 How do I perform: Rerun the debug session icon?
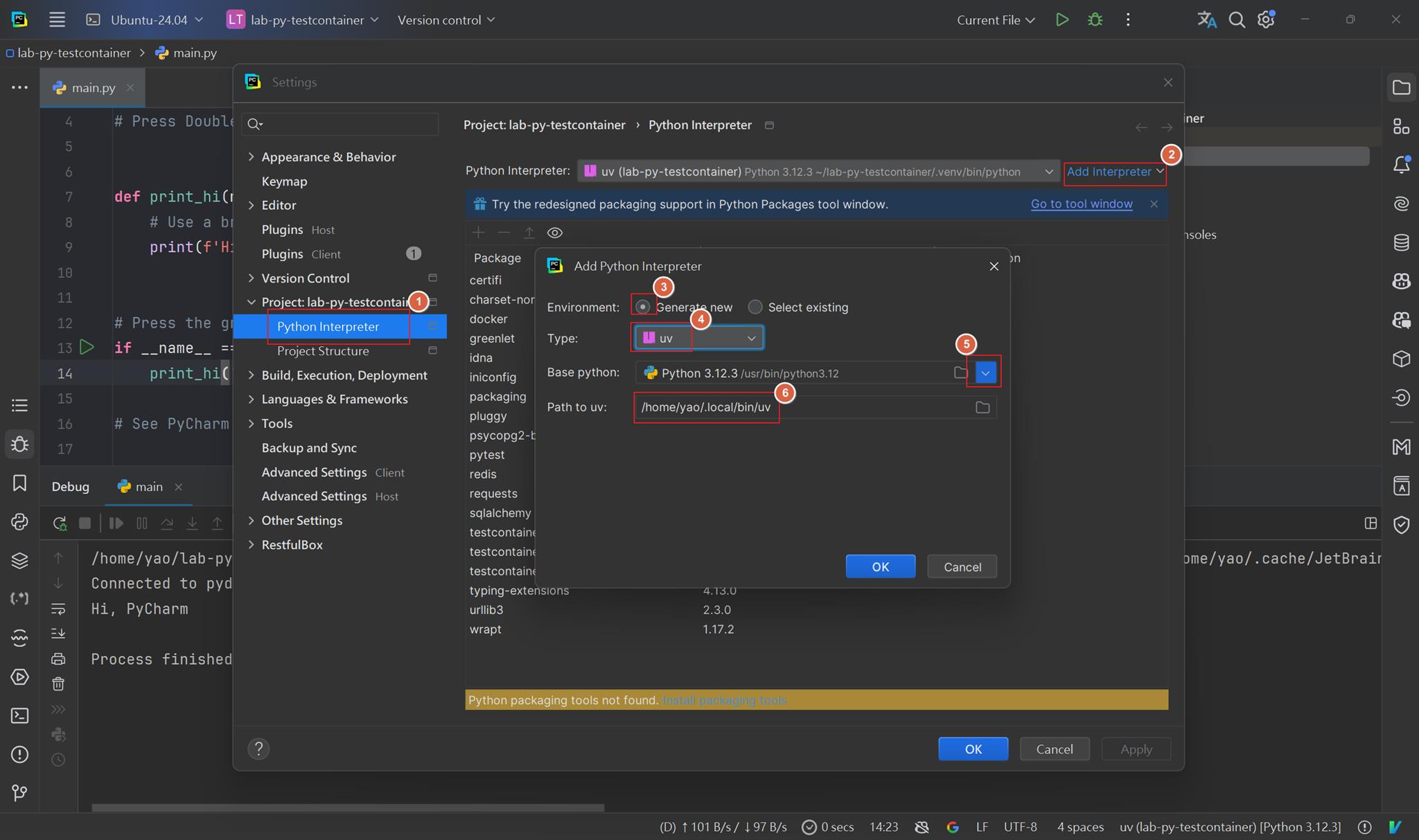(x=60, y=523)
